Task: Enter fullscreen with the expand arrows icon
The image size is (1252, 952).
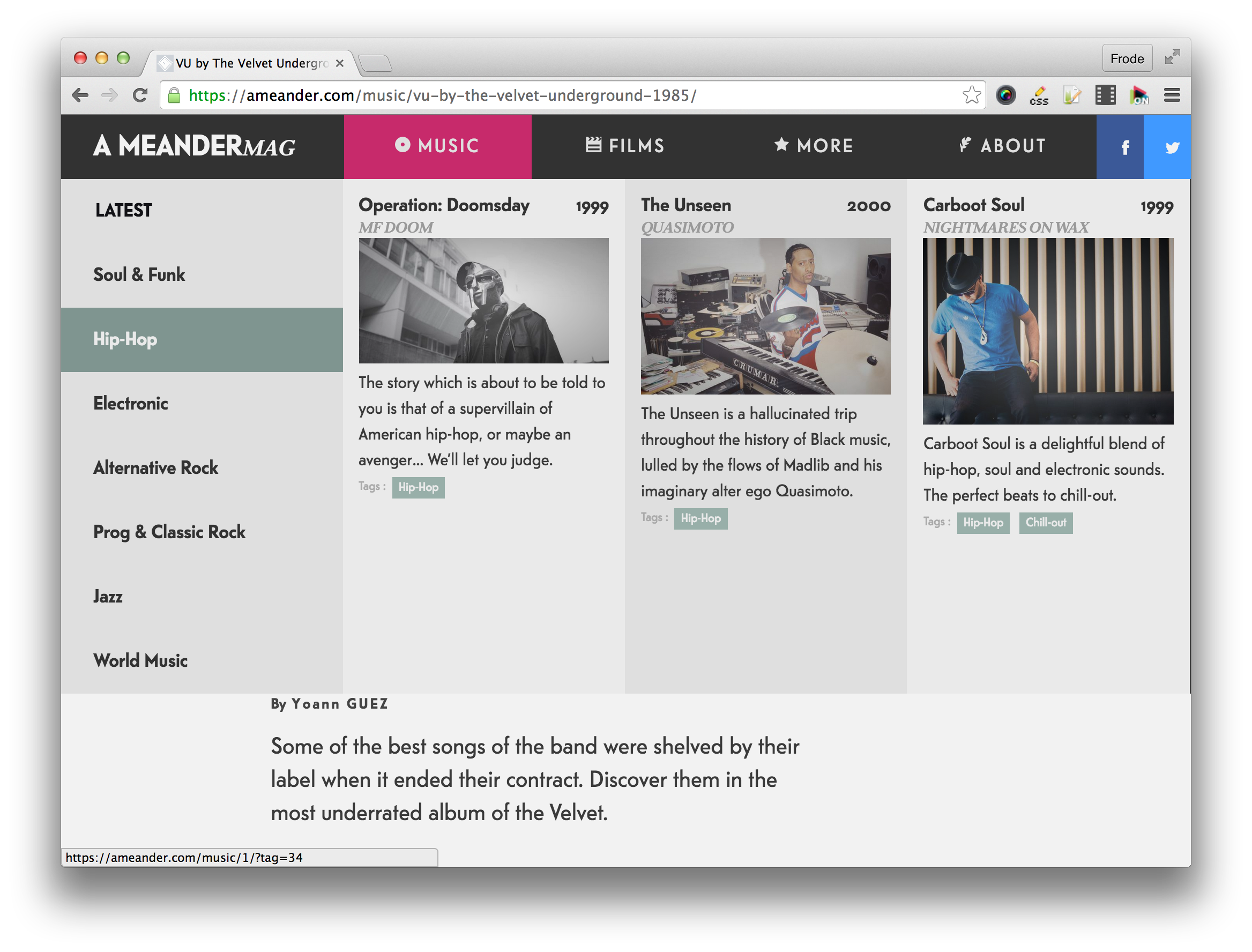Action: click(1172, 57)
